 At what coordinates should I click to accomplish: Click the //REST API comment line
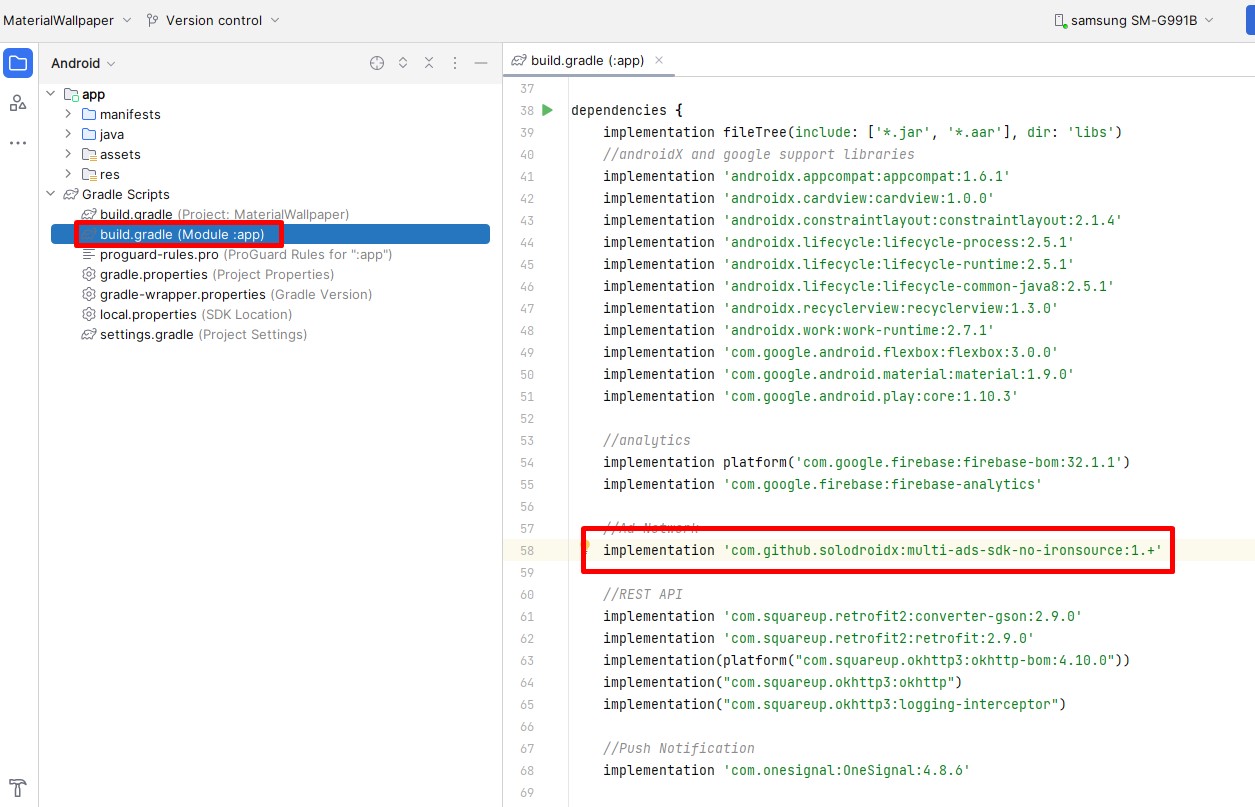pyautogui.click(x=642, y=594)
